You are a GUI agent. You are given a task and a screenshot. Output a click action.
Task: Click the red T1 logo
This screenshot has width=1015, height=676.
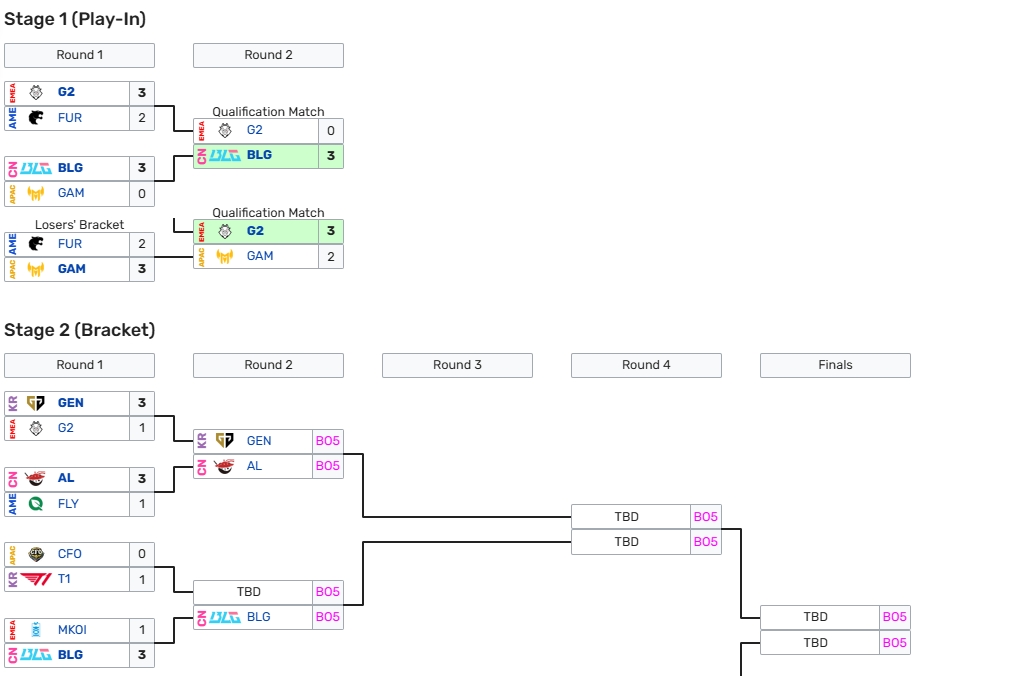[x=37, y=580]
